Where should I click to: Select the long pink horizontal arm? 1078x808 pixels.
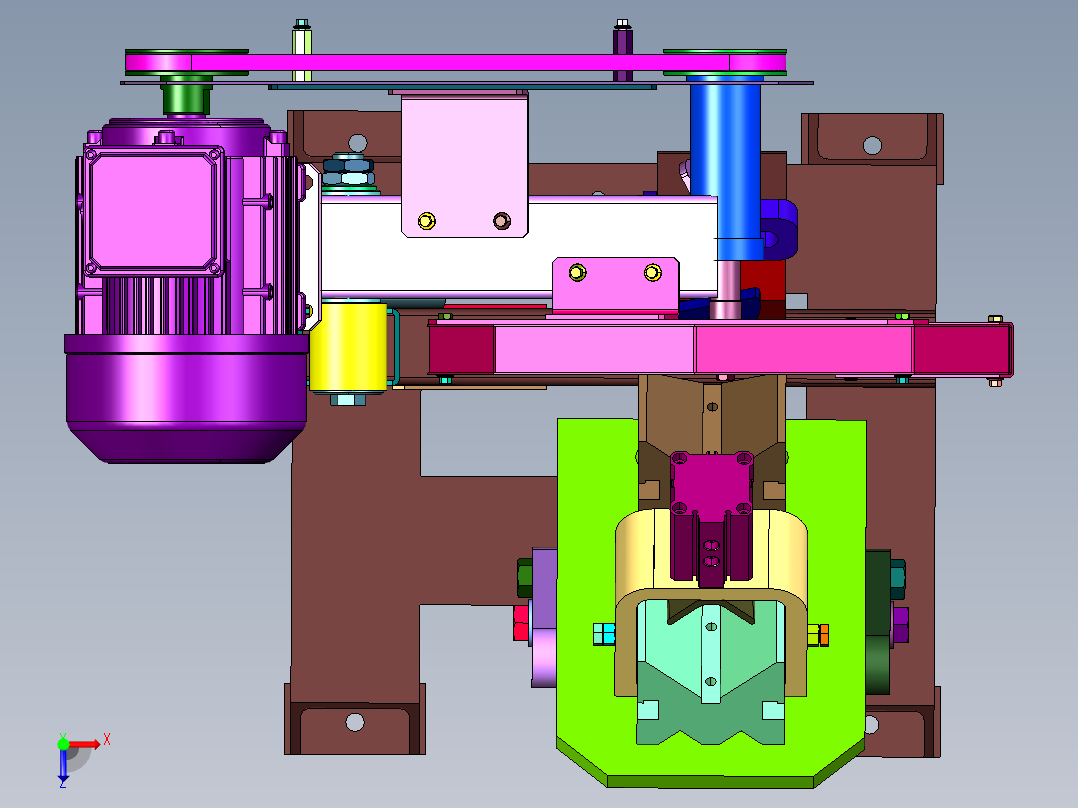720,349
